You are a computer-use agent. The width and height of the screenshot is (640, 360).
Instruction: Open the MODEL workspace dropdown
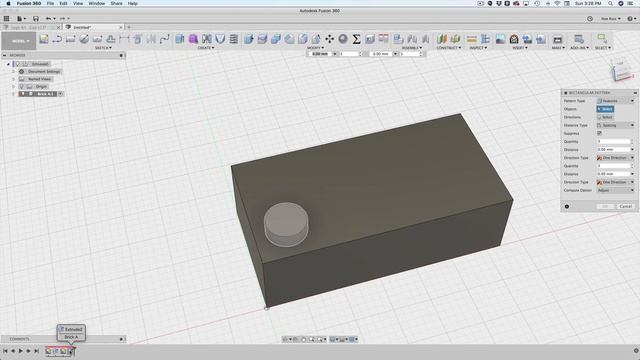pos(19,41)
